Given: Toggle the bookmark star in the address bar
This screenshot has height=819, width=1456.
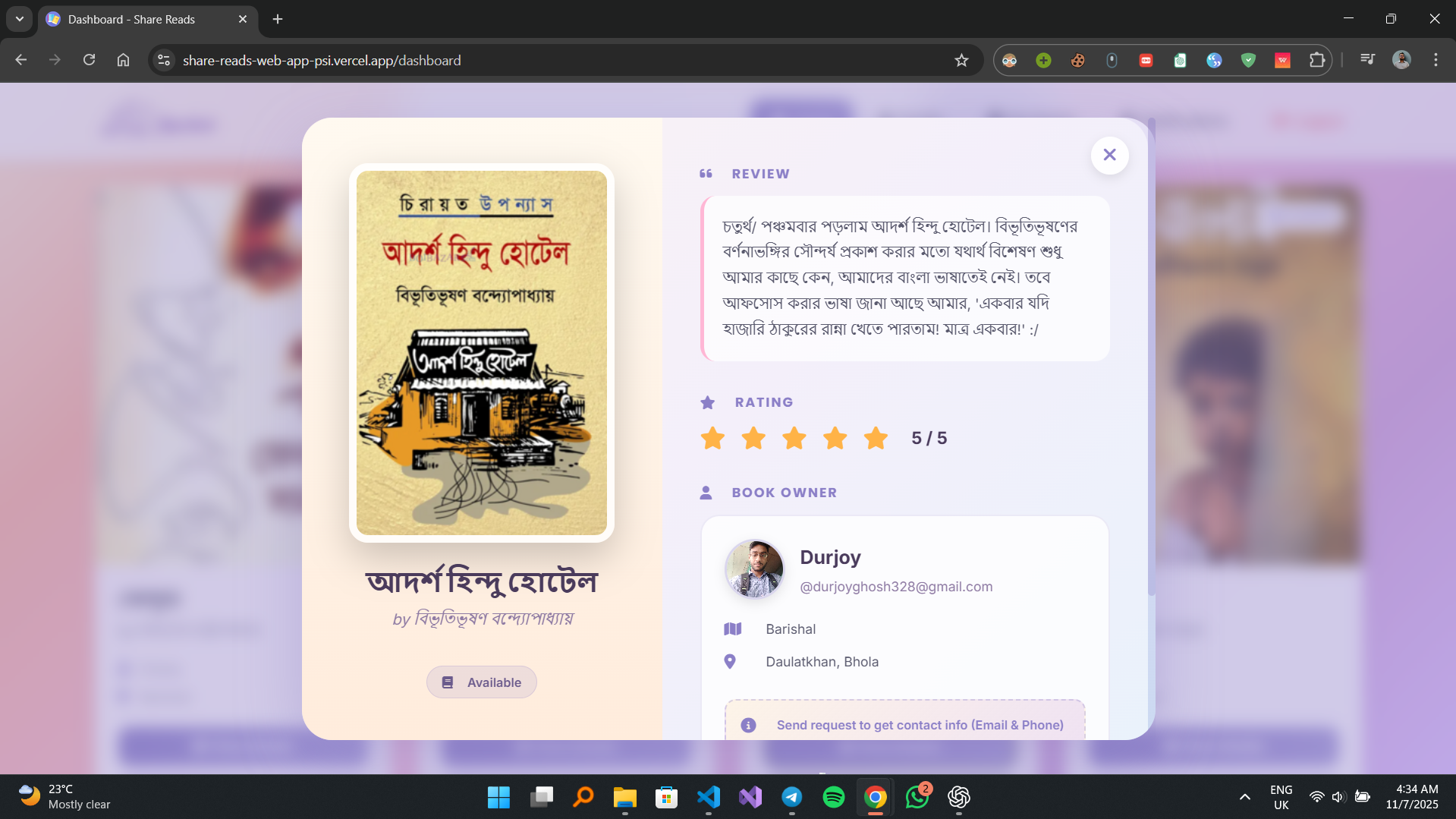Looking at the screenshot, I should tap(961, 60).
